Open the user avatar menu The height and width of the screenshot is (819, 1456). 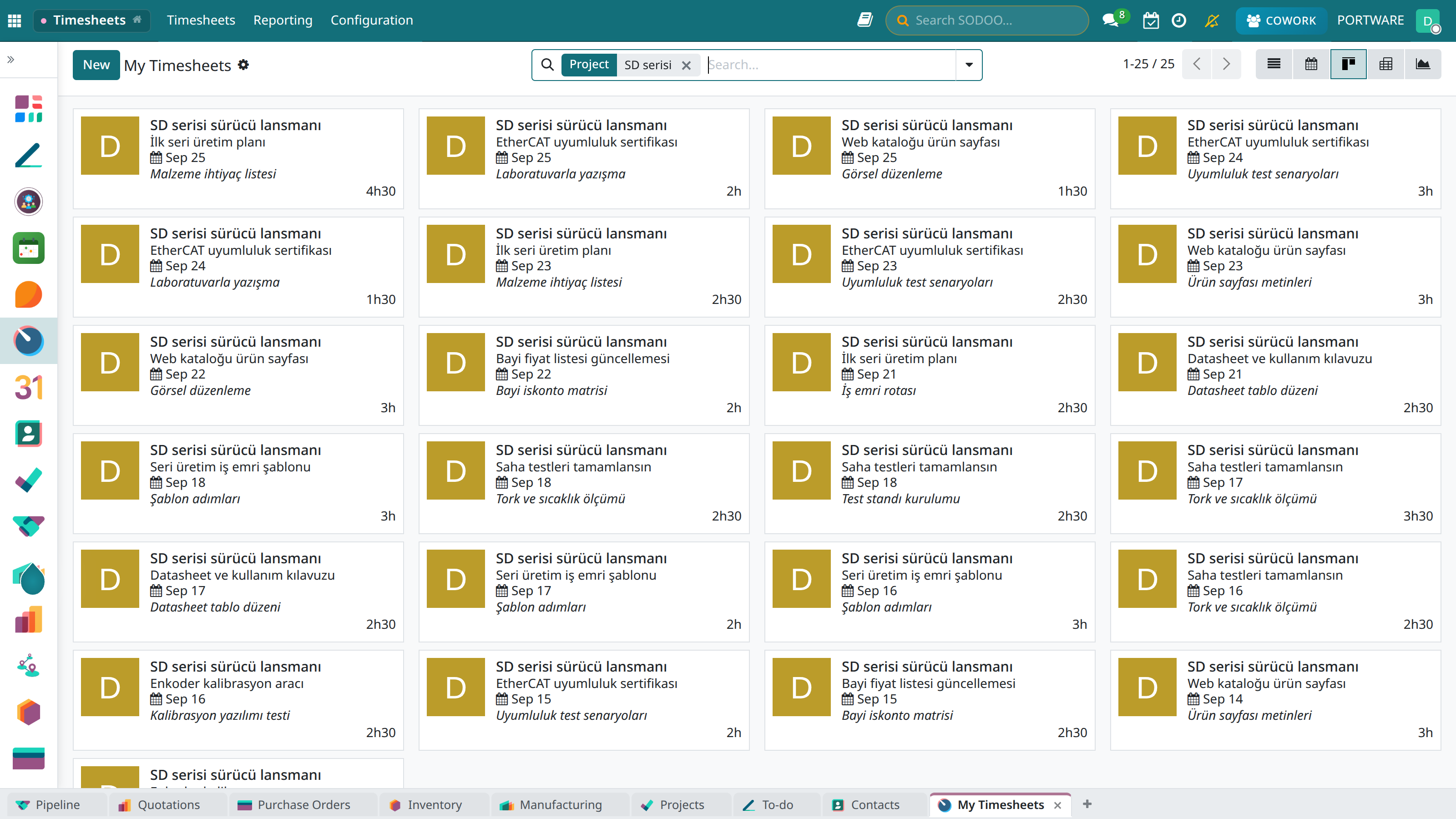point(1428,20)
